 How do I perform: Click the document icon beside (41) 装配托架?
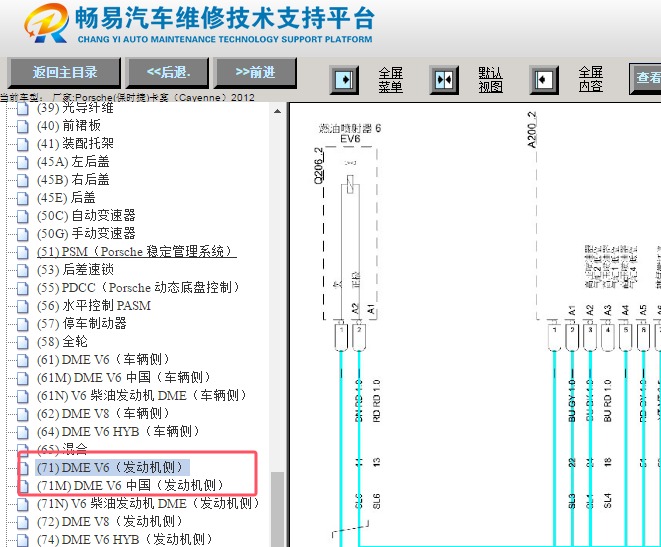click(23, 144)
